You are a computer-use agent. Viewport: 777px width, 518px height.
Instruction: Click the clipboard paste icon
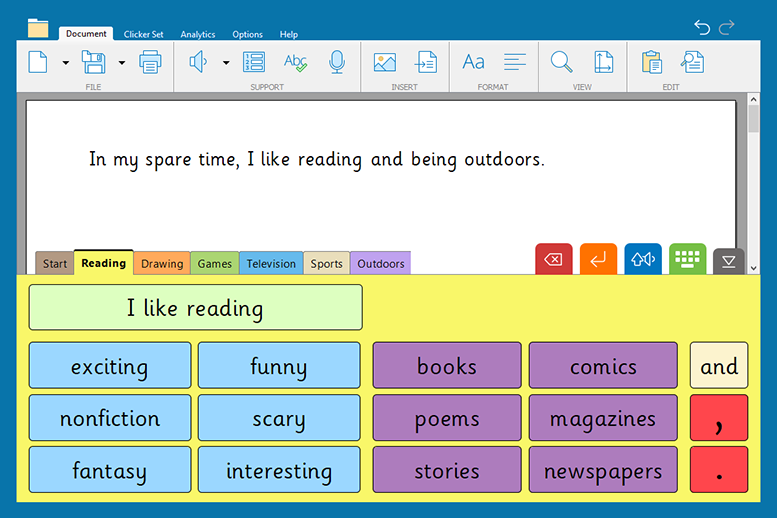click(x=652, y=63)
